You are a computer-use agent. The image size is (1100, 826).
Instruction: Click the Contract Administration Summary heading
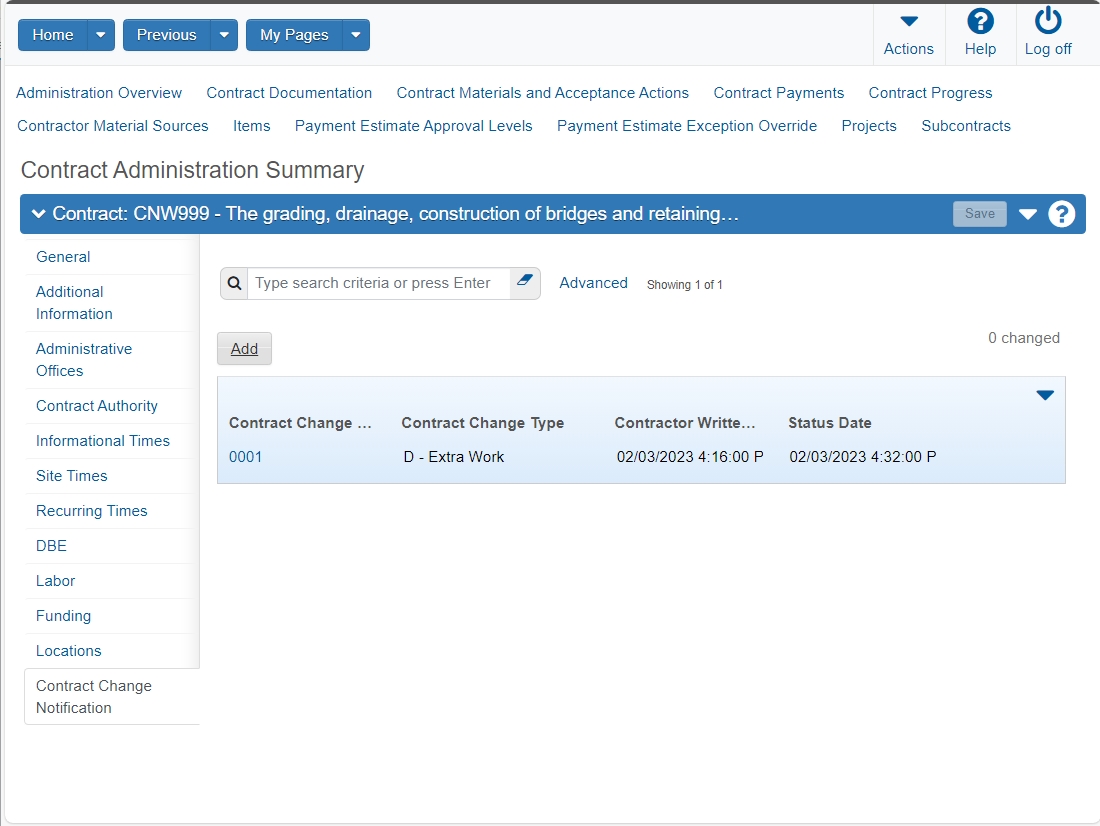(192, 170)
